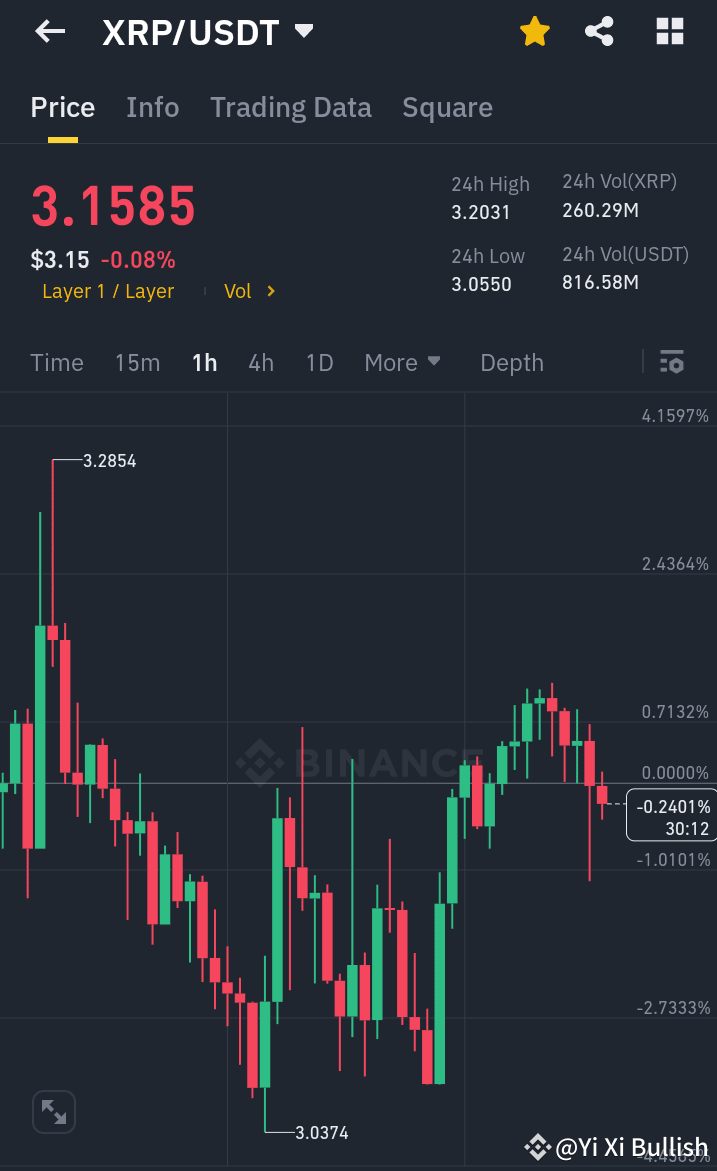Open the share options icon
This screenshot has width=717, height=1171.
pos(599,31)
